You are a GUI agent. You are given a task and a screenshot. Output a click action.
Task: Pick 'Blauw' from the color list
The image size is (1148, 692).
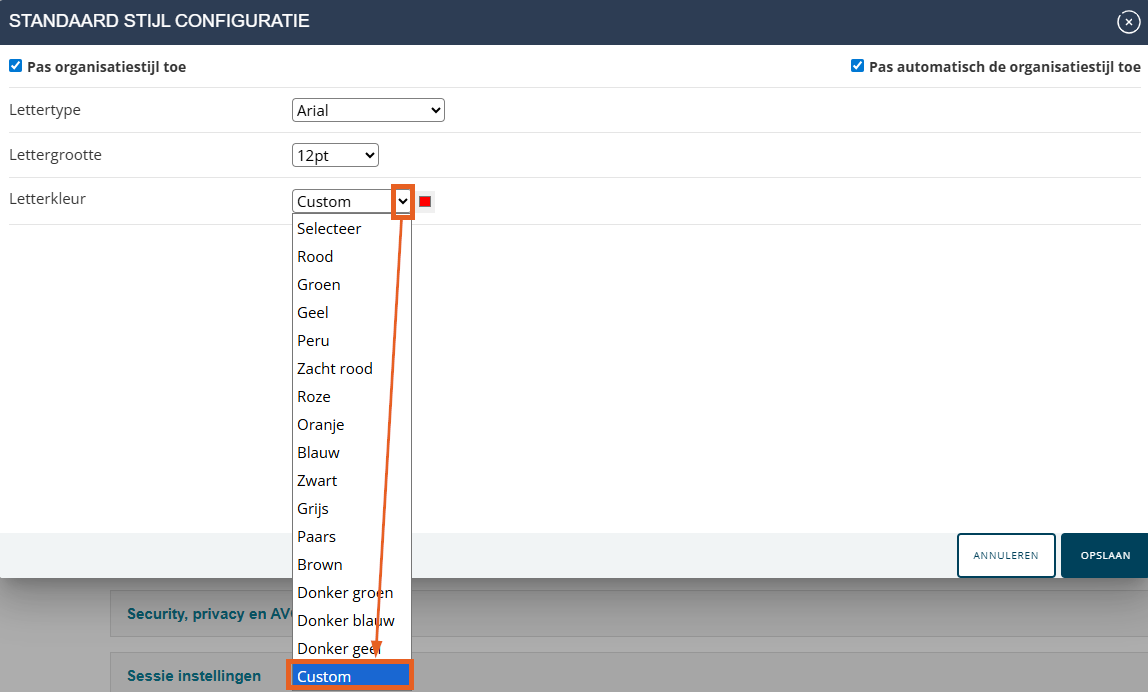(x=351, y=453)
